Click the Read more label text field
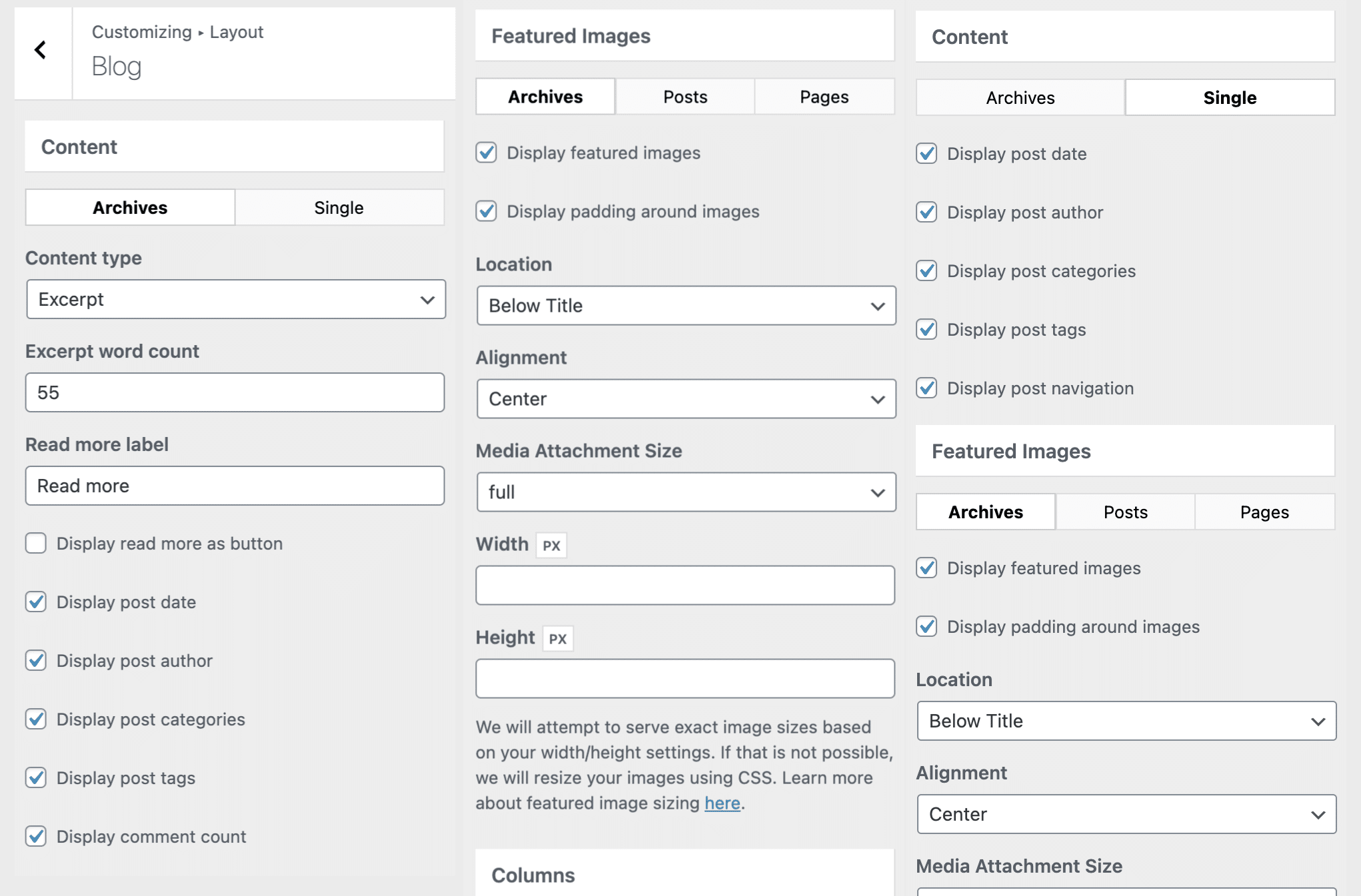Screen dimensions: 1361x896 (x=235, y=486)
